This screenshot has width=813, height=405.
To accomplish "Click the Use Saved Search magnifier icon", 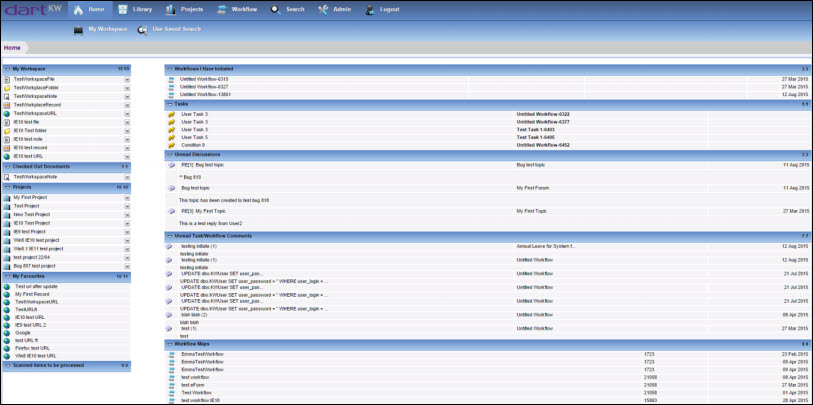I will click(142, 30).
